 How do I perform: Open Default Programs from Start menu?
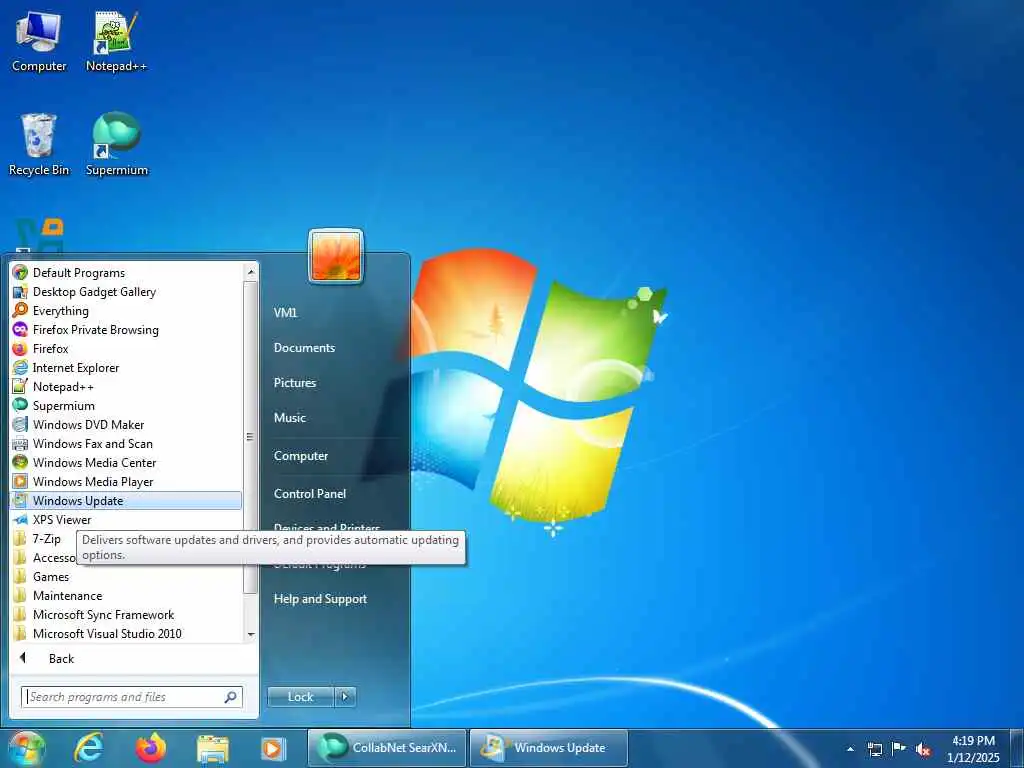pos(126,273)
